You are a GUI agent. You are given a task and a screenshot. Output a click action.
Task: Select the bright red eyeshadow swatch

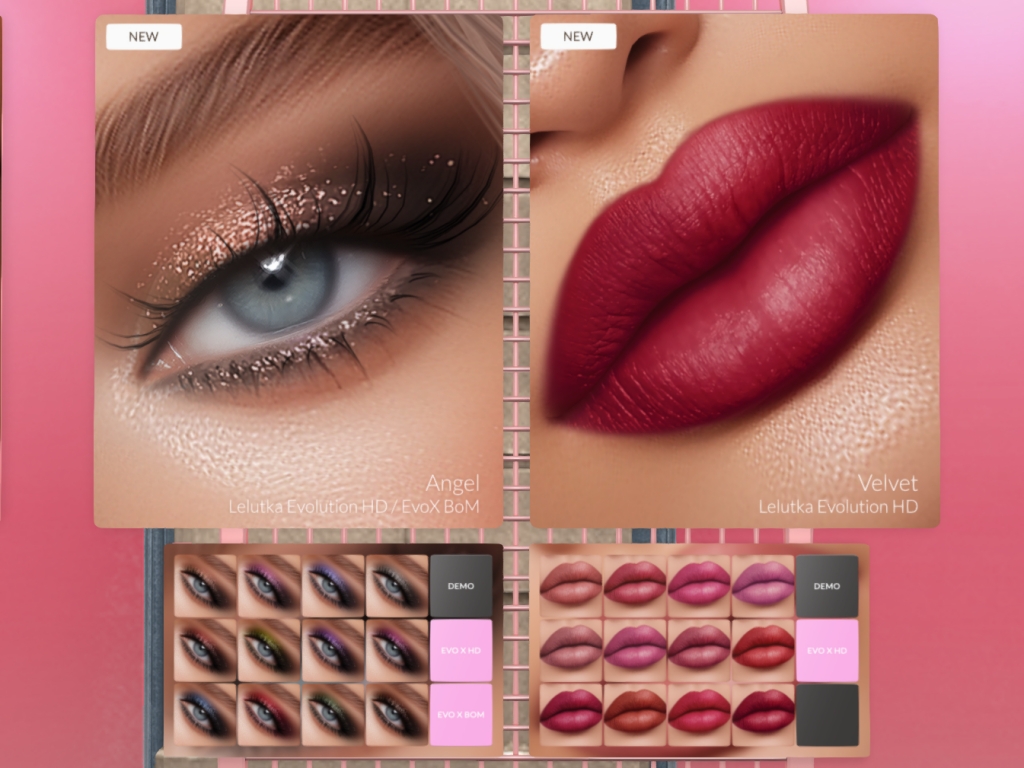coord(269,714)
